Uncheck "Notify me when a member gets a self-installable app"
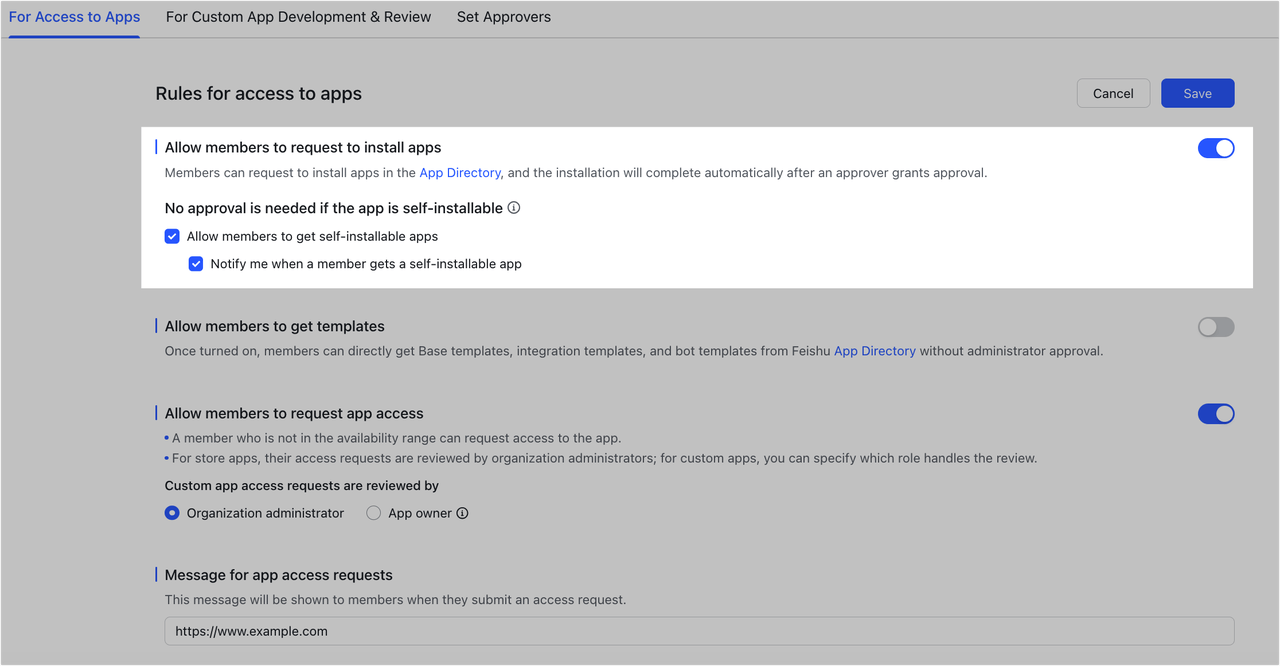Screen dimensions: 1280x666 click(x=196, y=264)
